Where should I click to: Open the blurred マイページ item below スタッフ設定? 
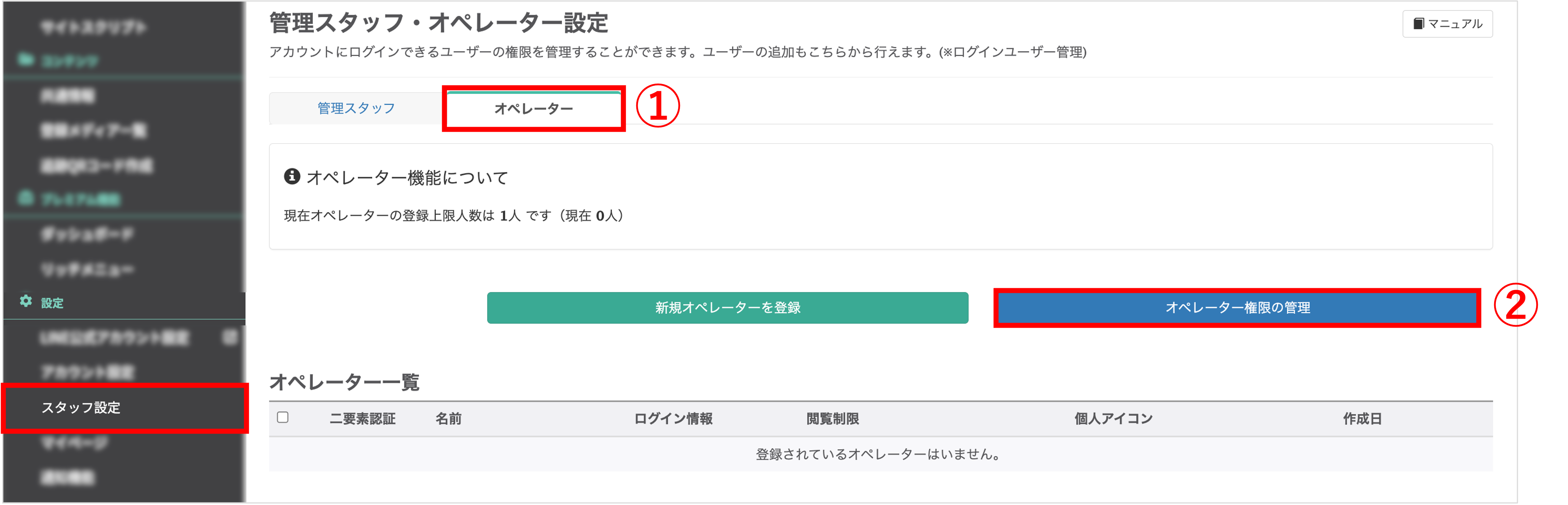point(74,443)
